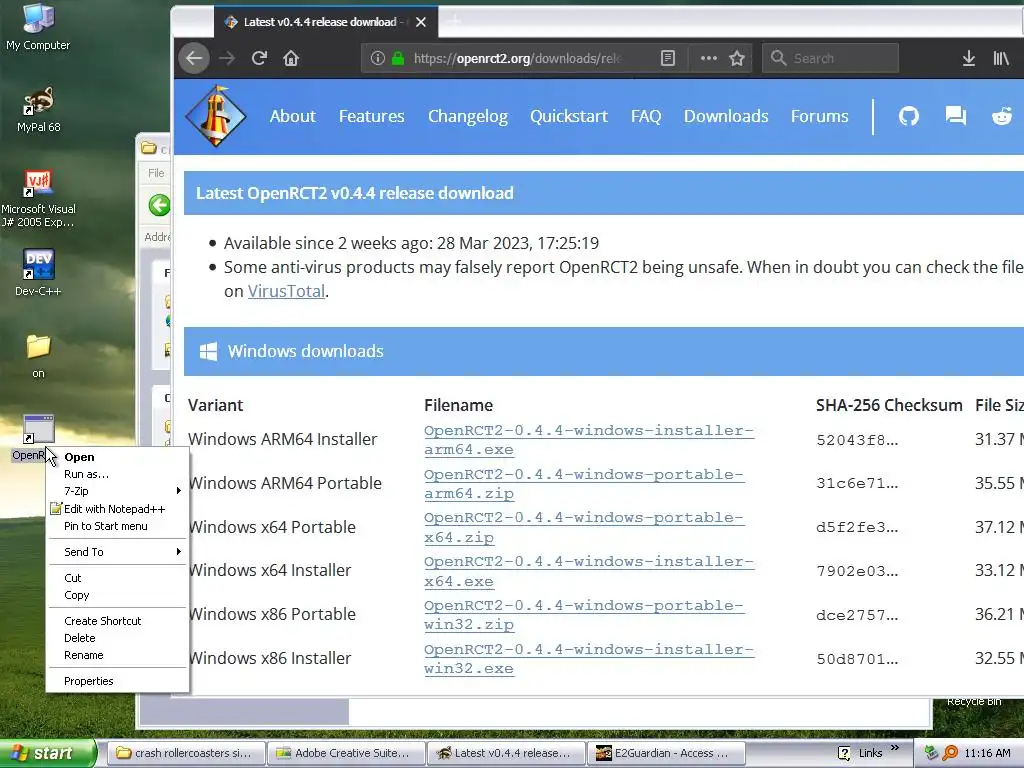Screen dimensions: 1024x768
Task: Download OpenRCT2-0.4.4-windows-portable-arm64.zip
Action: pyautogui.click(x=583, y=484)
